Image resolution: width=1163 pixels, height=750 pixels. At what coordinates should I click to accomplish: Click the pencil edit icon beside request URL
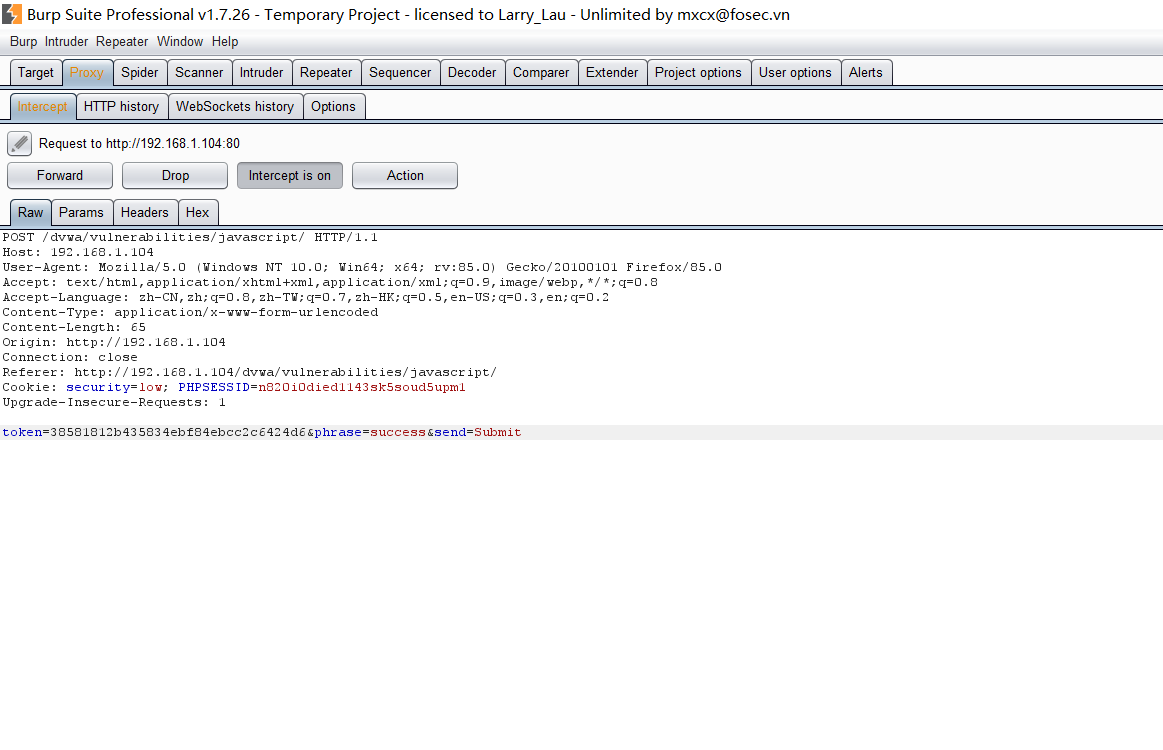[x=19, y=143]
